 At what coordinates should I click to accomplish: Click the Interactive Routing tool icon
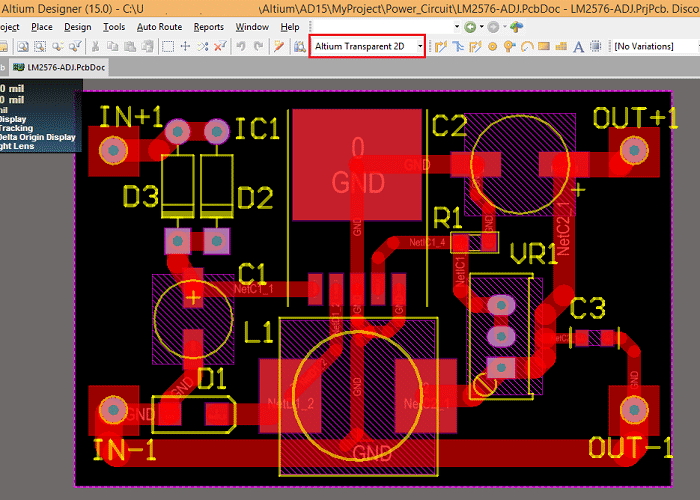pyautogui.click(x=441, y=46)
